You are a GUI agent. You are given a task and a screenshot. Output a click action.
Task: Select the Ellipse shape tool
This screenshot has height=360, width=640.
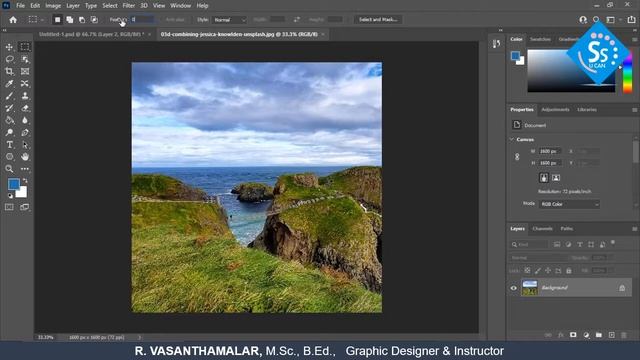[9, 157]
